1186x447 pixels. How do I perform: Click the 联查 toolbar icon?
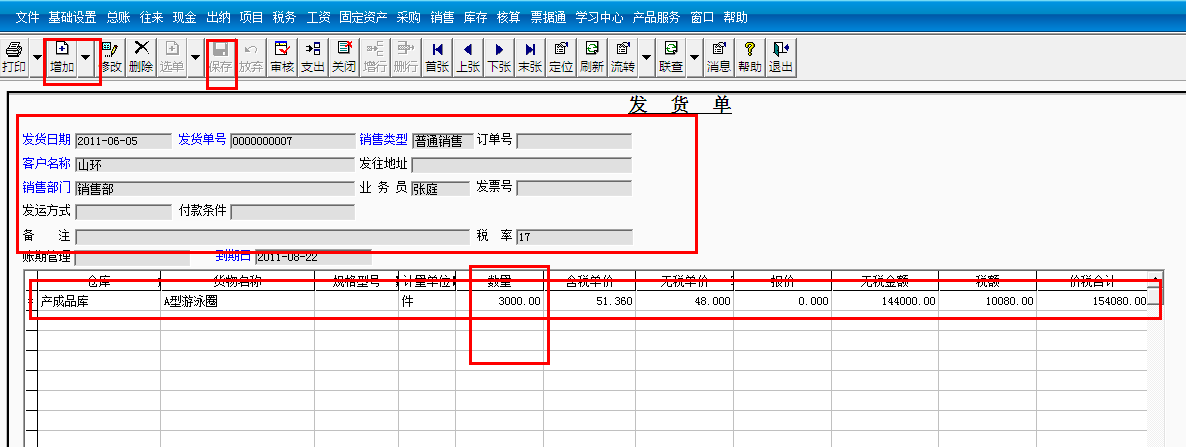point(671,57)
